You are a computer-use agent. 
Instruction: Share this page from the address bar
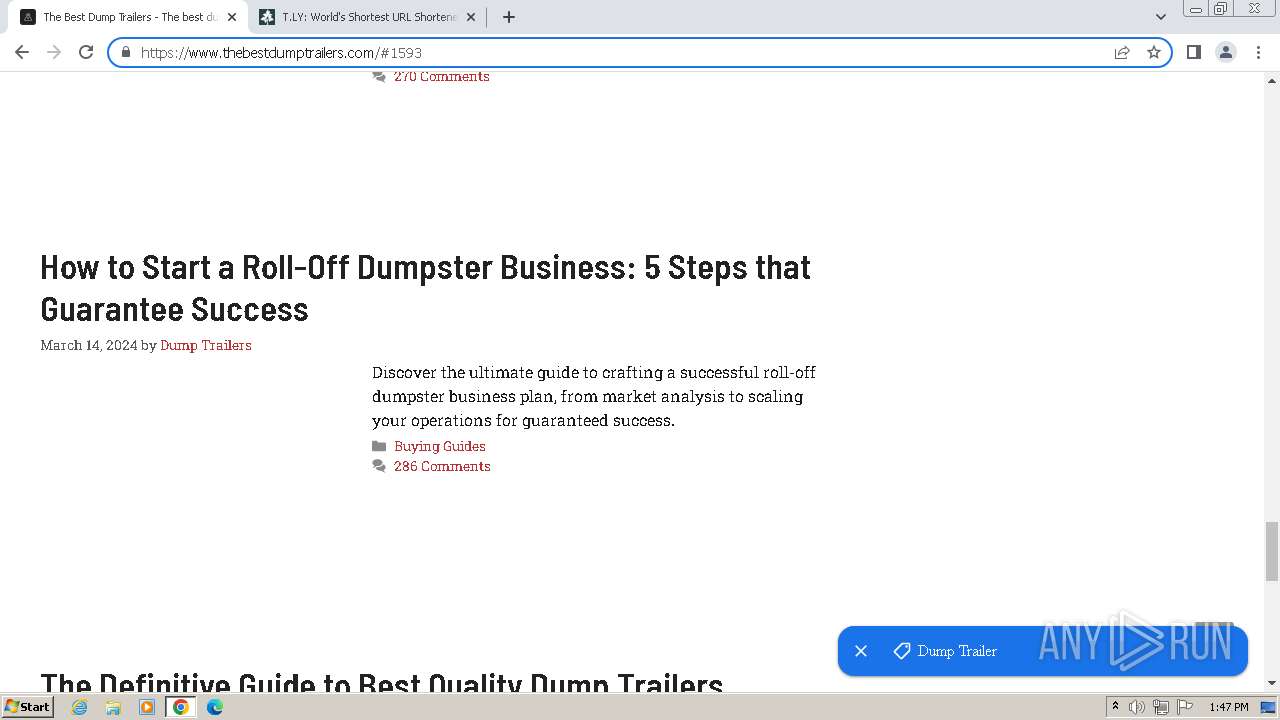(1122, 52)
